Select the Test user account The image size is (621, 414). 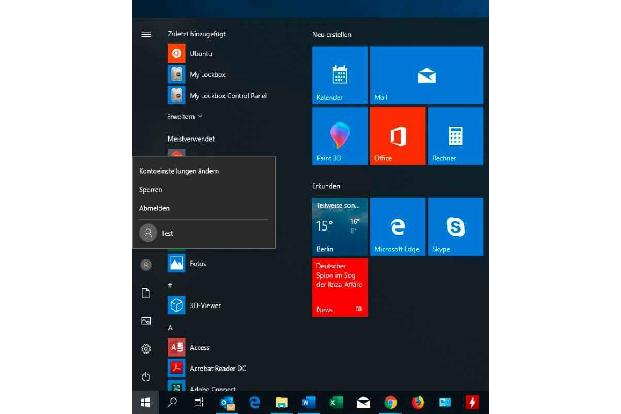[x=204, y=233]
